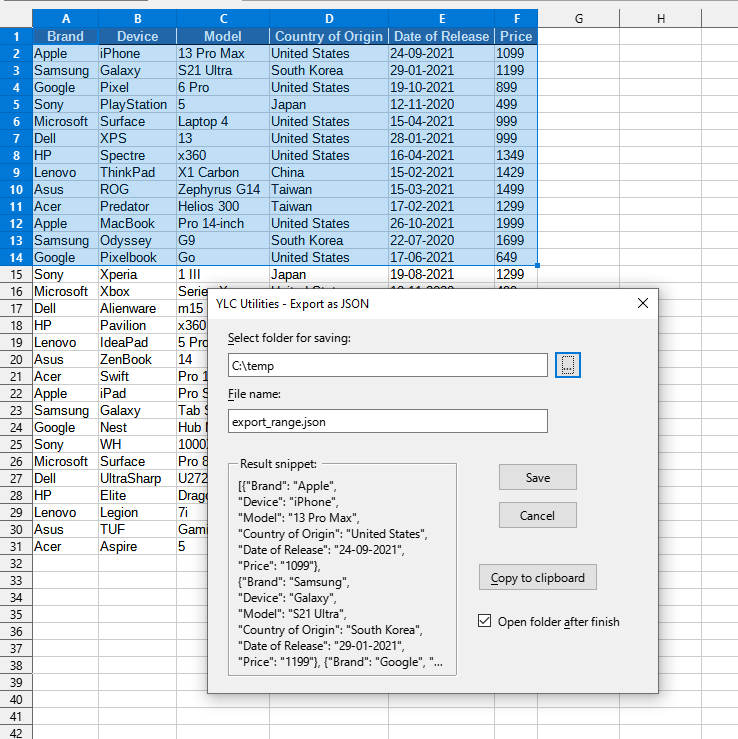Click cell containing Pixelbook
The width and height of the screenshot is (738, 739).
tap(137, 257)
